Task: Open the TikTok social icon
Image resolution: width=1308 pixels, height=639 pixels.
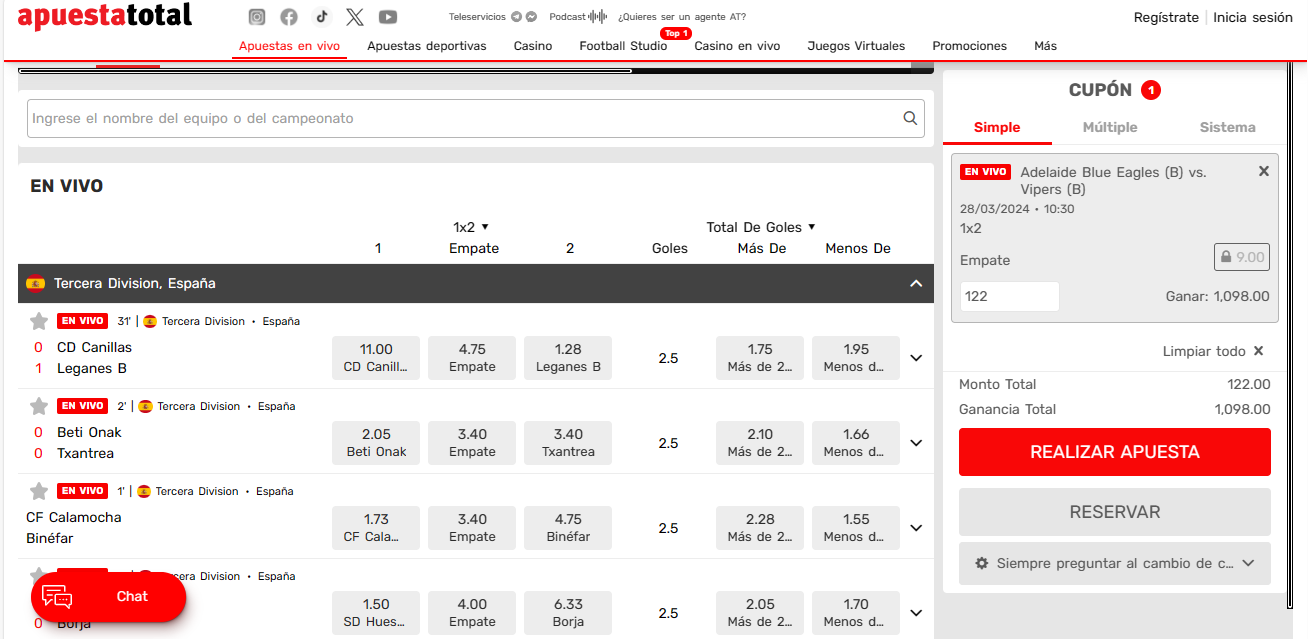Action: point(321,17)
